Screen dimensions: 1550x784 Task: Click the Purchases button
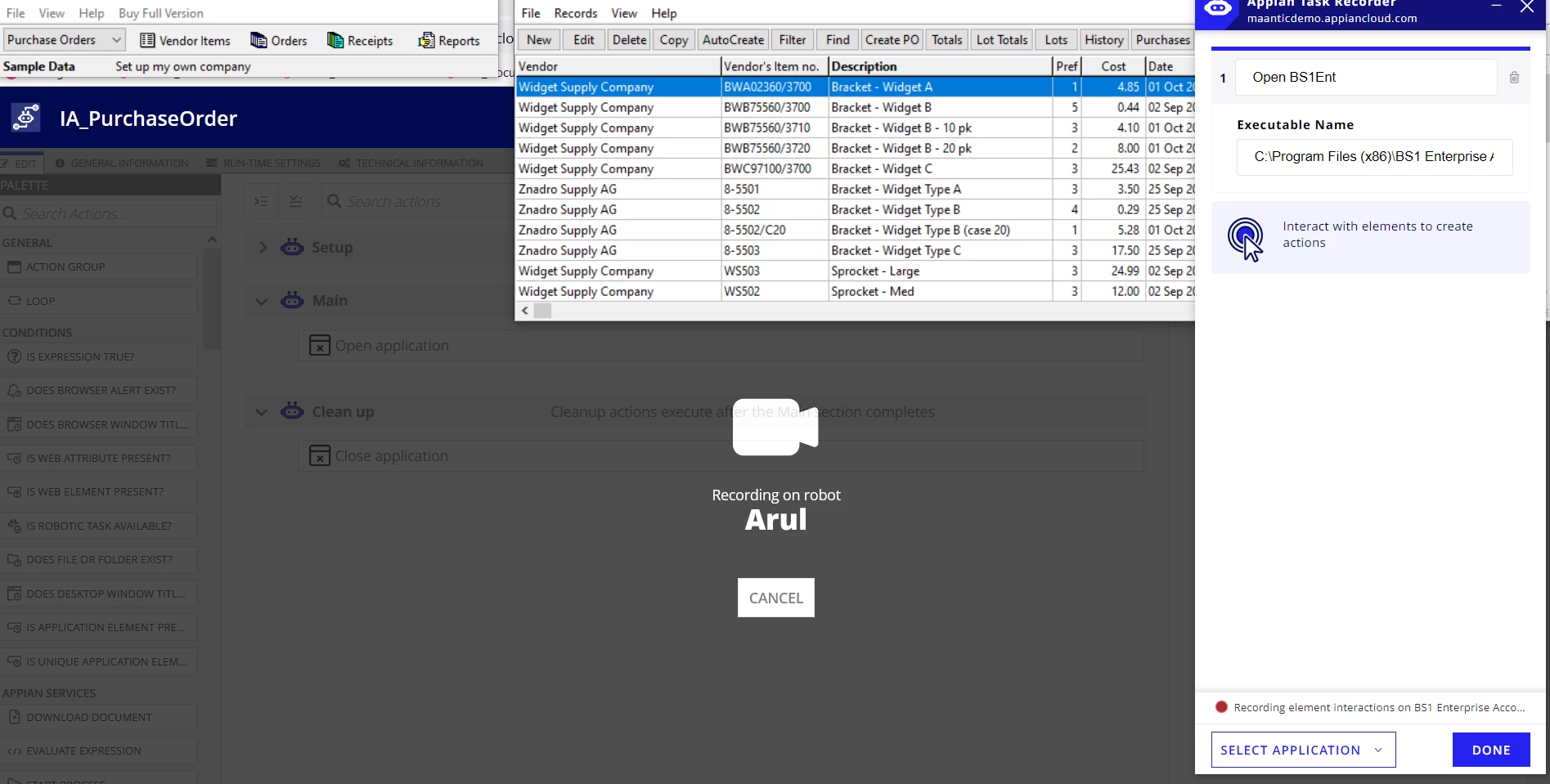(x=1162, y=39)
